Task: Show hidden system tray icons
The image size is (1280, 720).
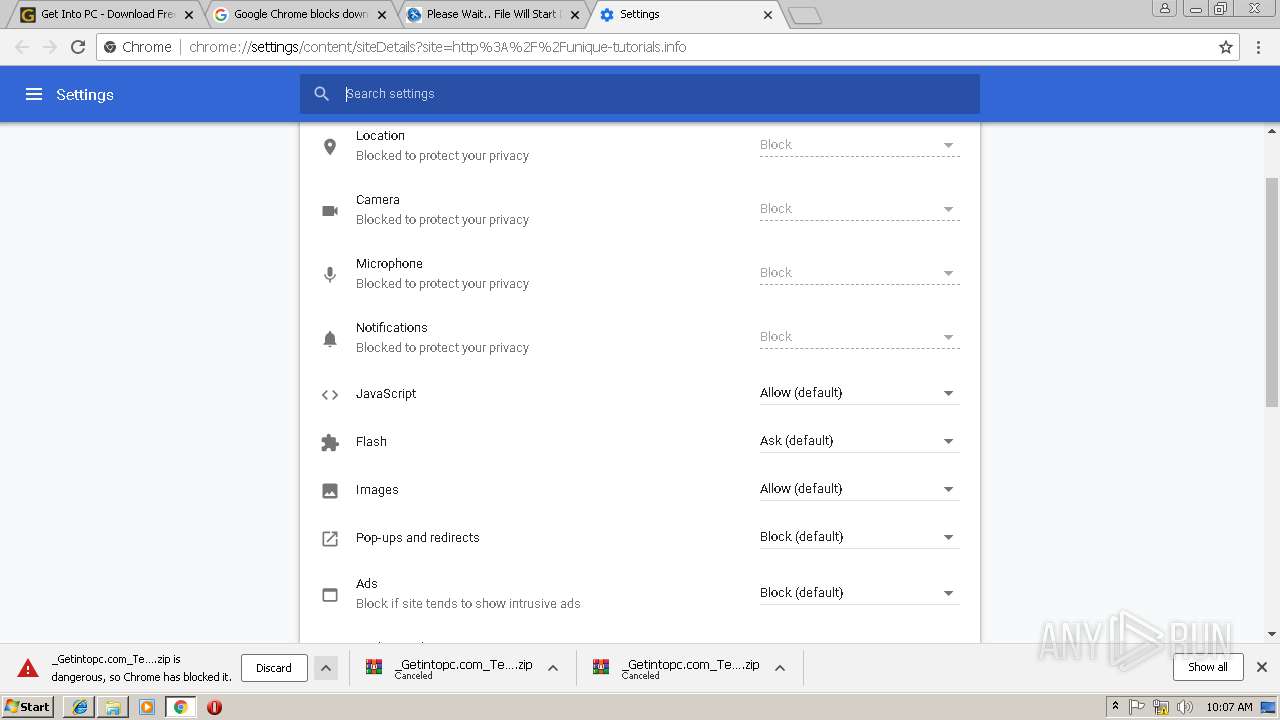Action: [x=1115, y=707]
